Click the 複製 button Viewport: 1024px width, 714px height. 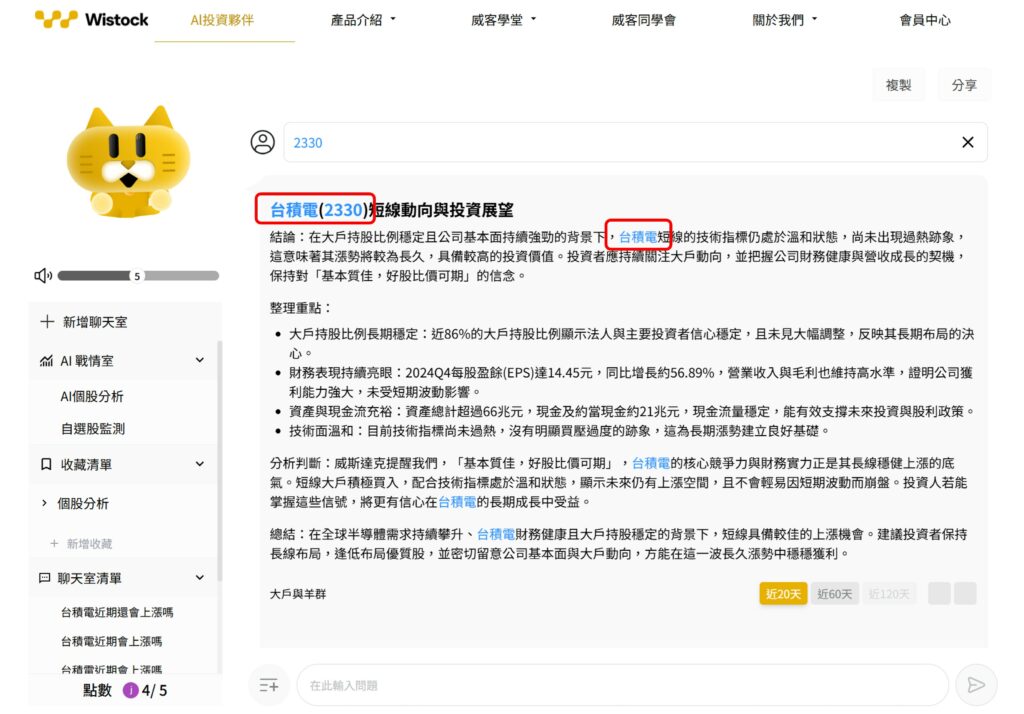tap(897, 85)
